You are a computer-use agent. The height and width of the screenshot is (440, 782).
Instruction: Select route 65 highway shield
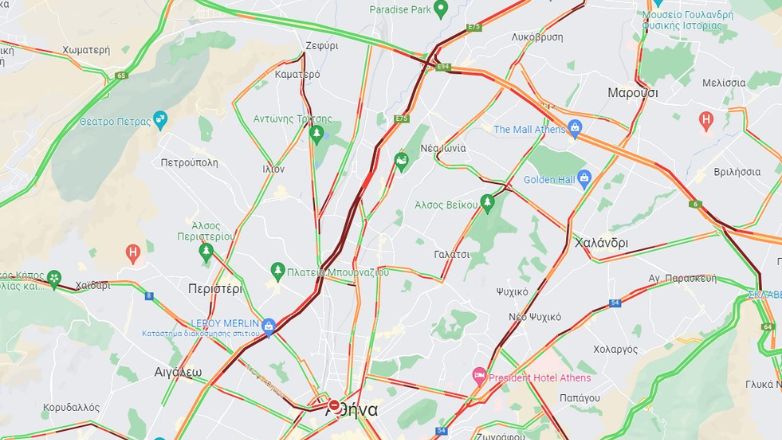tap(121, 76)
